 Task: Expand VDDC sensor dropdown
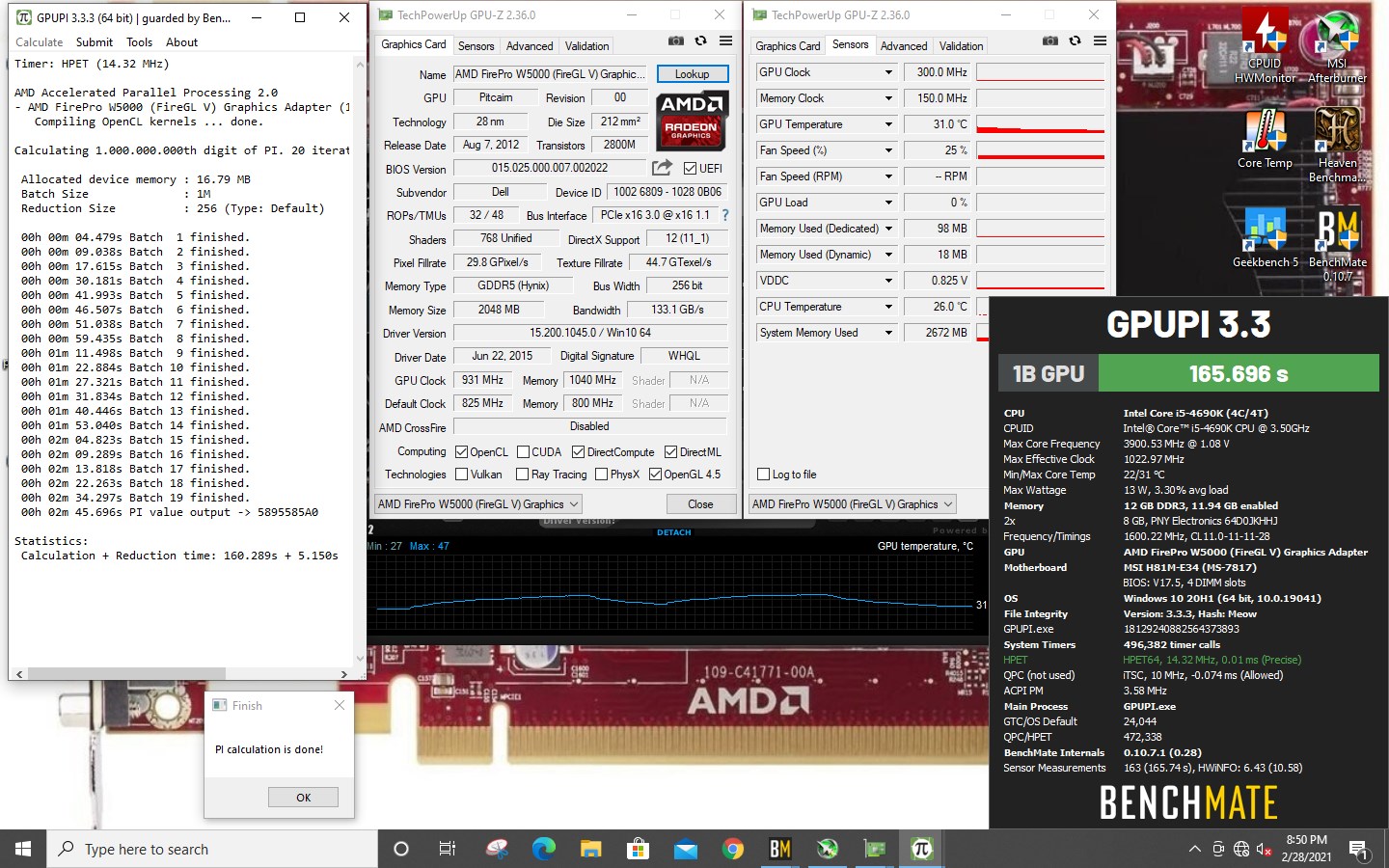pos(888,281)
